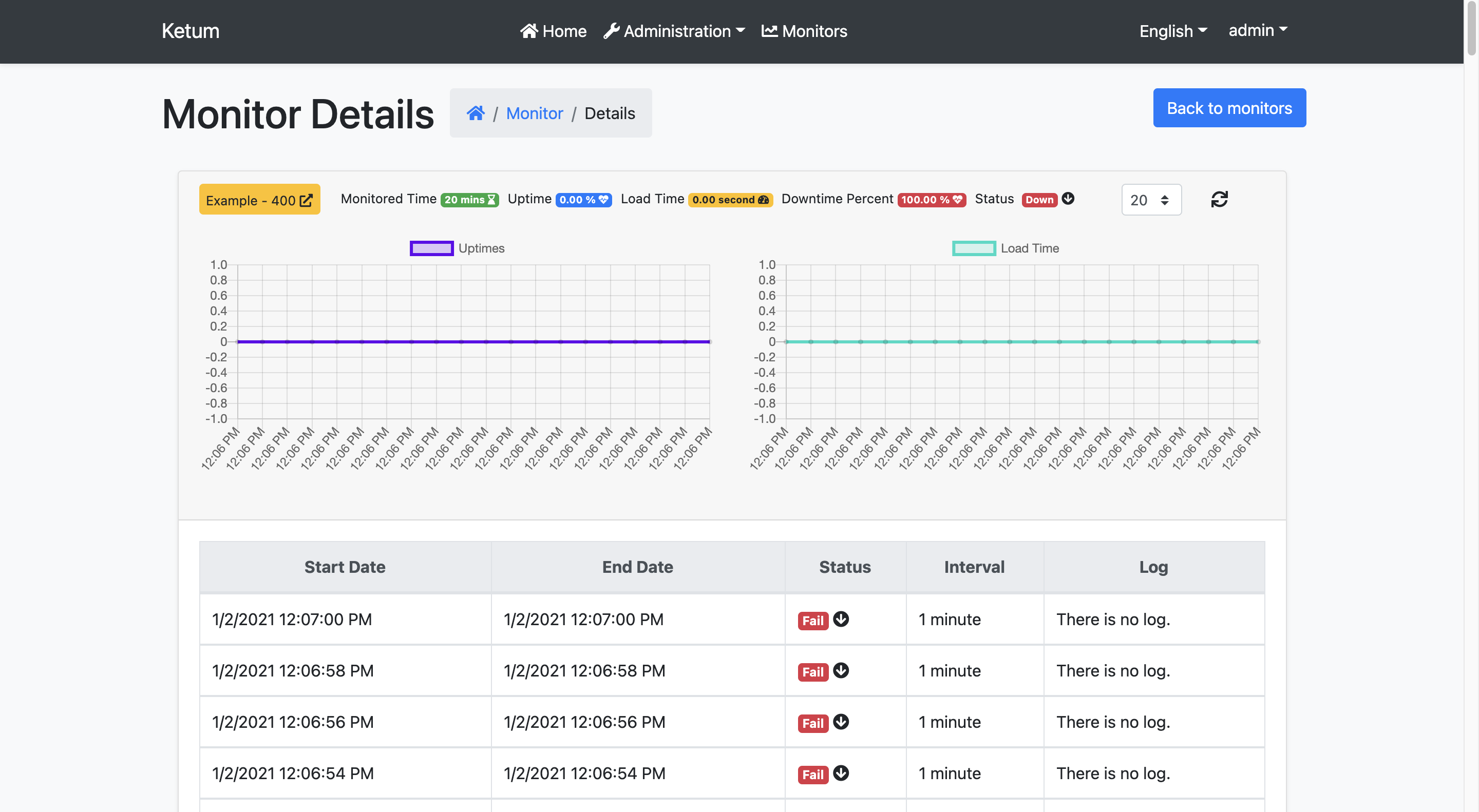Click the hourglass icon in the Monitored Time badge
The height and width of the screenshot is (812, 1479).
point(491,199)
